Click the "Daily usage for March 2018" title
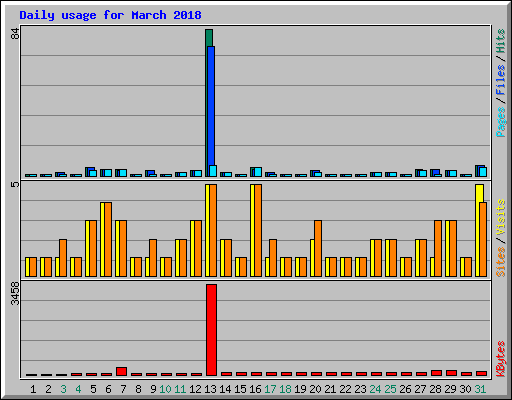Image resolution: width=512 pixels, height=400 pixels. click(110, 15)
